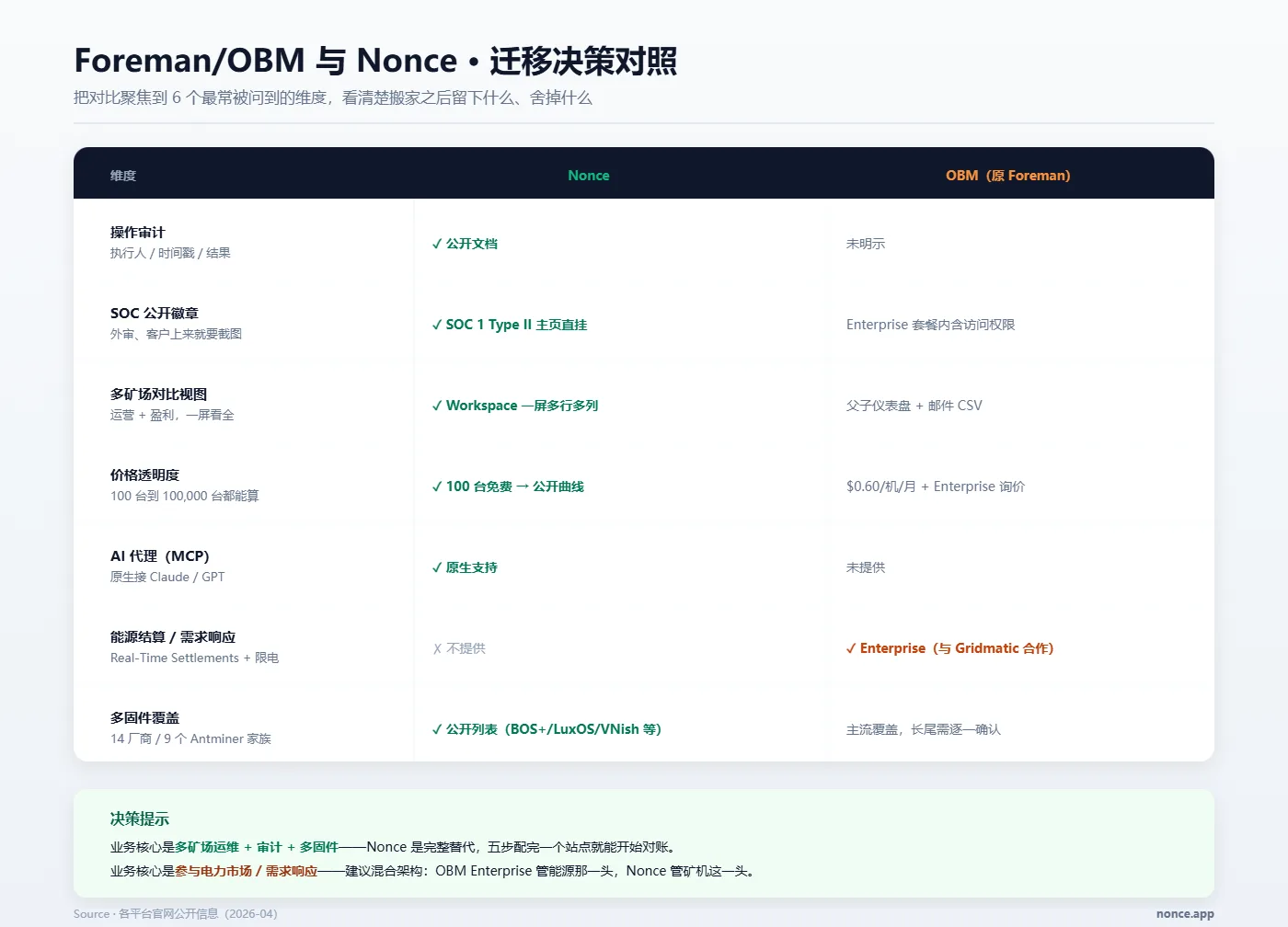The image size is (1288, 927).
Task: Click the '✓ 原生支持' cell
Action: pos(465,567)
